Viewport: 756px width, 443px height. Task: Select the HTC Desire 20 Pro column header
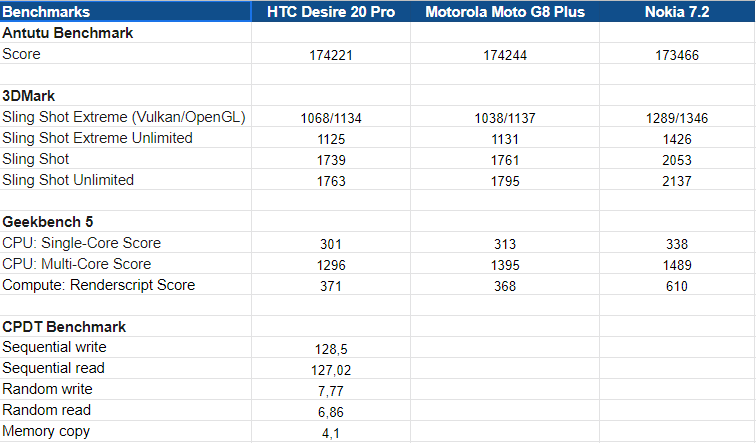point(331,12)
